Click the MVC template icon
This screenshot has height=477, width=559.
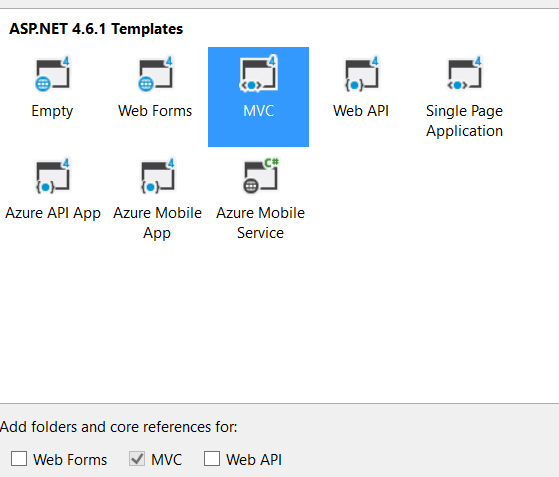(258, 74)
